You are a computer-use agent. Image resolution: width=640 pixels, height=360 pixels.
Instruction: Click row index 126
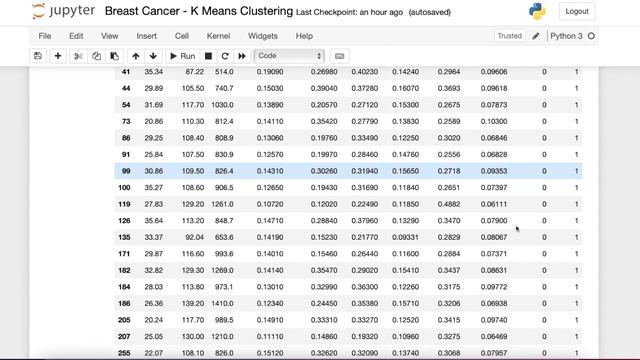(x=124, y=221)
